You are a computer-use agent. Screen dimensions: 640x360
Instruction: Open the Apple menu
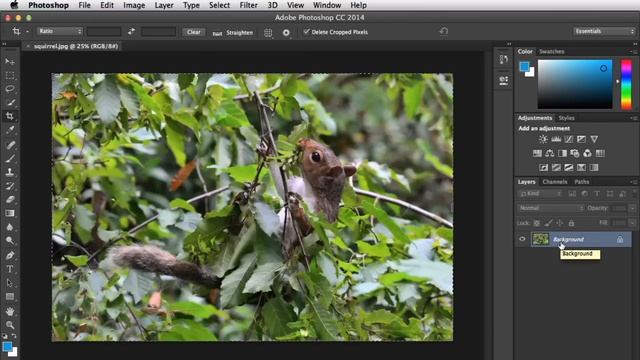[x=14, y=5]
